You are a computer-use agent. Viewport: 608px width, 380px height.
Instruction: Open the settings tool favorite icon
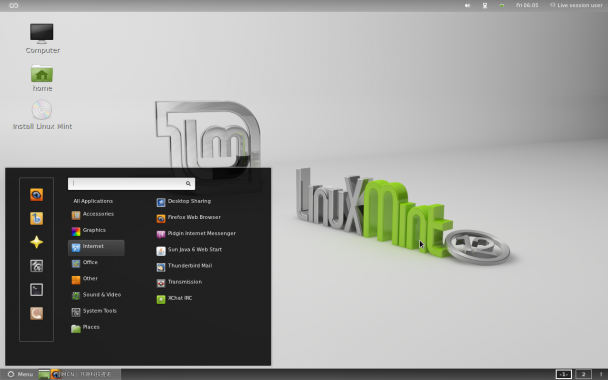(x=36, y=266)
